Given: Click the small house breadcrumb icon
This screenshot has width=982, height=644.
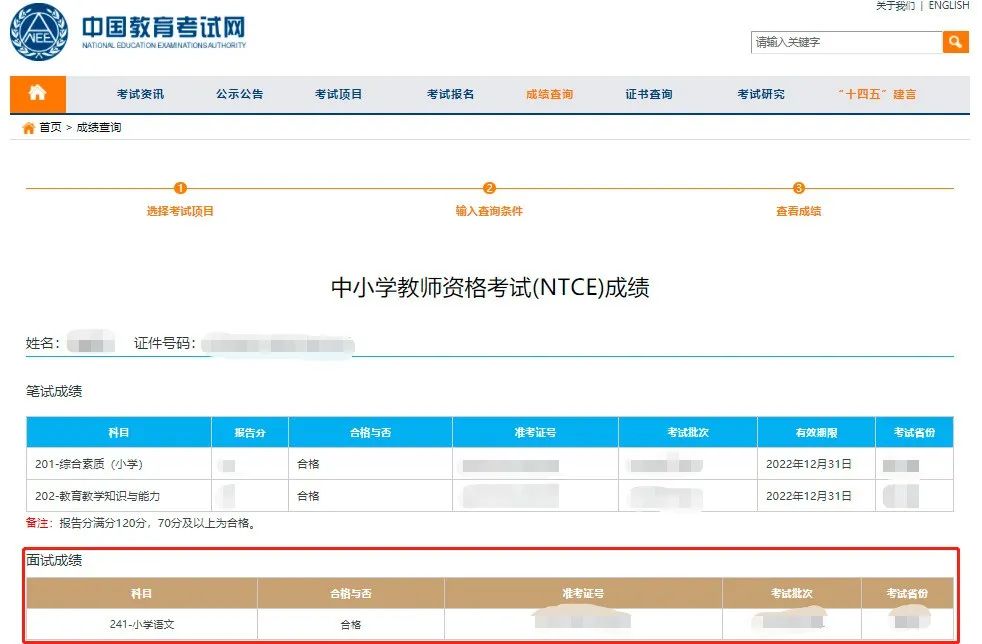Looking at the screenshot, I should (x=28, y=128).
